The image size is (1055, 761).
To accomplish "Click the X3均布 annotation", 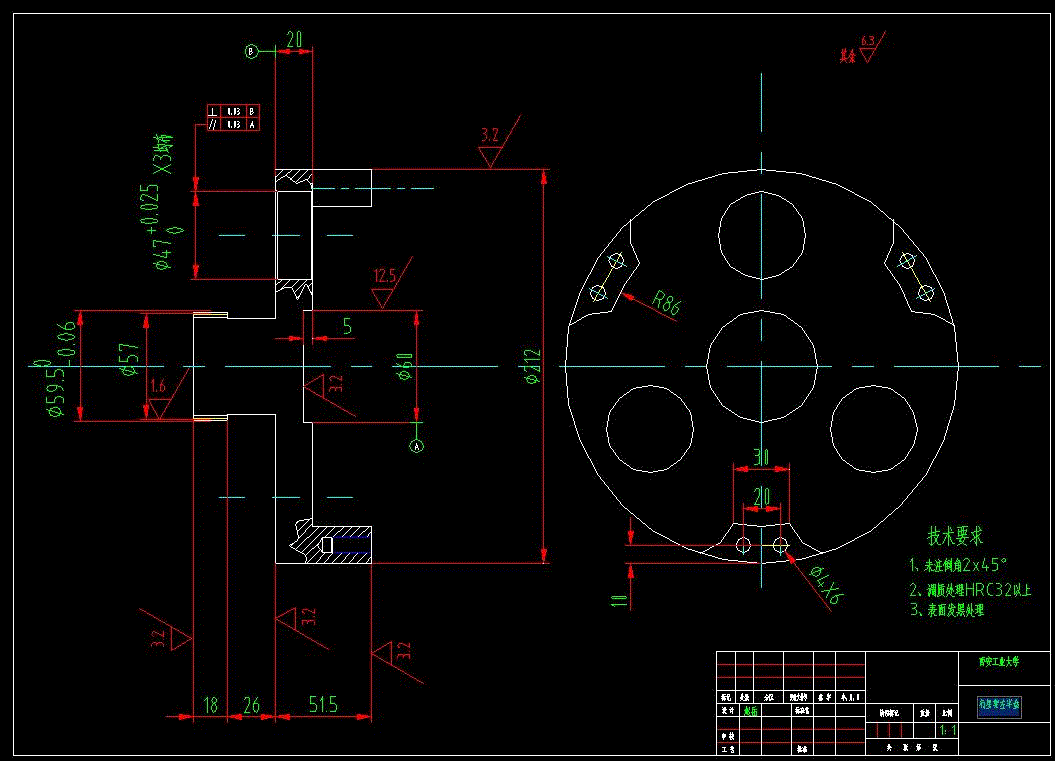I will click(x=163, y=154).
